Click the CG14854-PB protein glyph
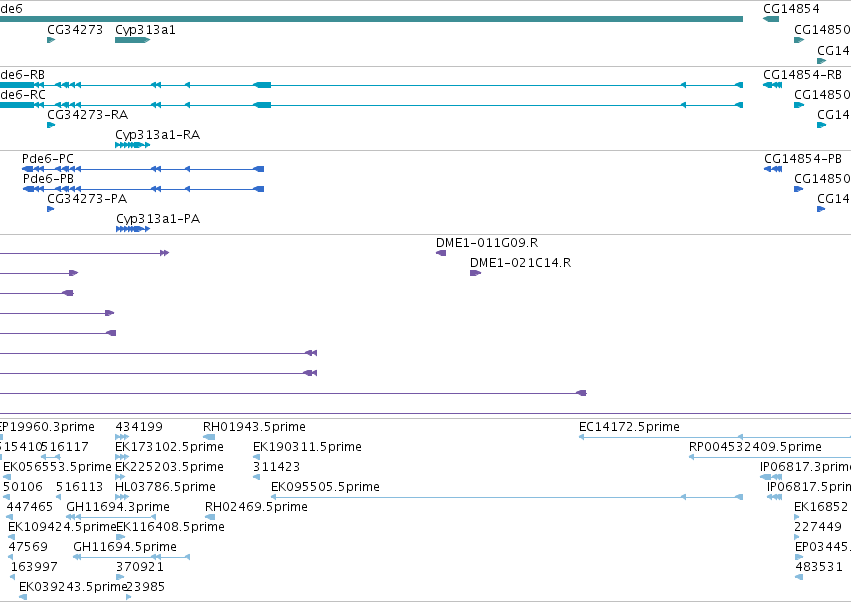Screen dimensions: 851x602 [x=773, y=169]
